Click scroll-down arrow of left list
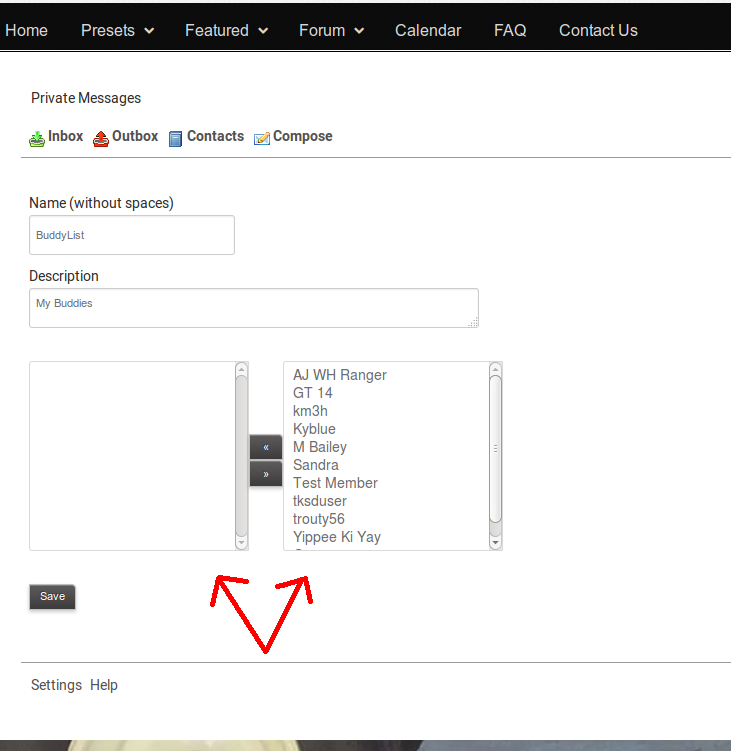Image resolution: width=731 pixels, height=751 pixels. 241,542
